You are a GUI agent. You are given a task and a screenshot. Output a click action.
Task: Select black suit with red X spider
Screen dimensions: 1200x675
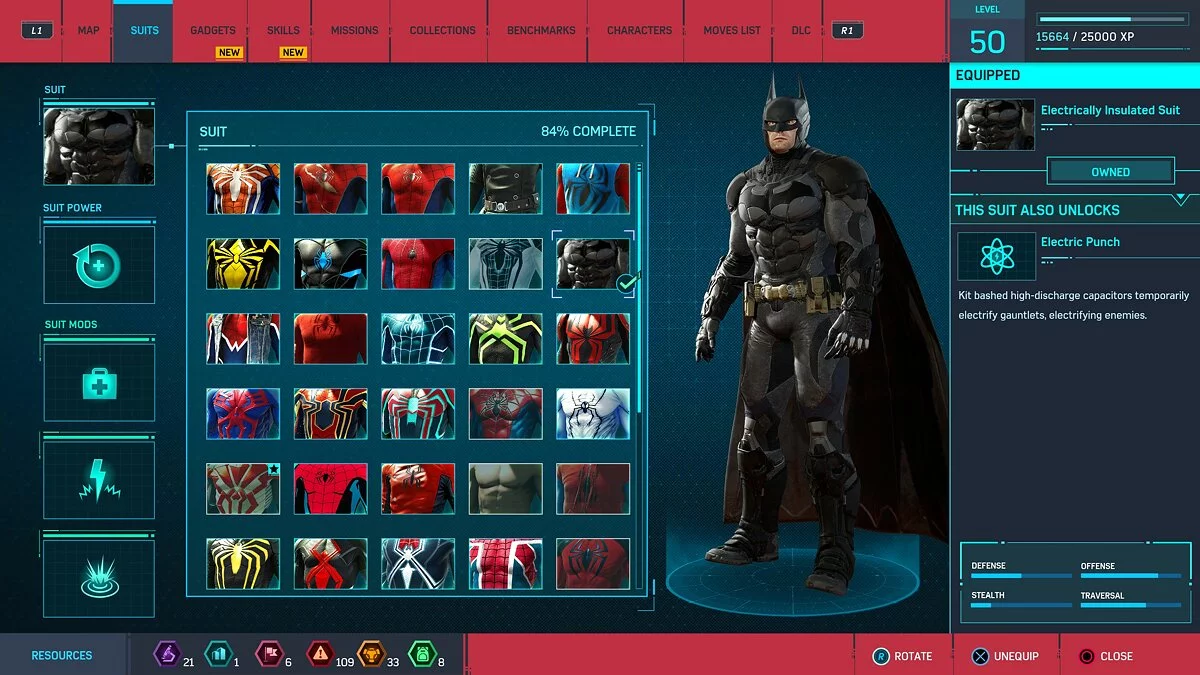click(x=331, y=564)
